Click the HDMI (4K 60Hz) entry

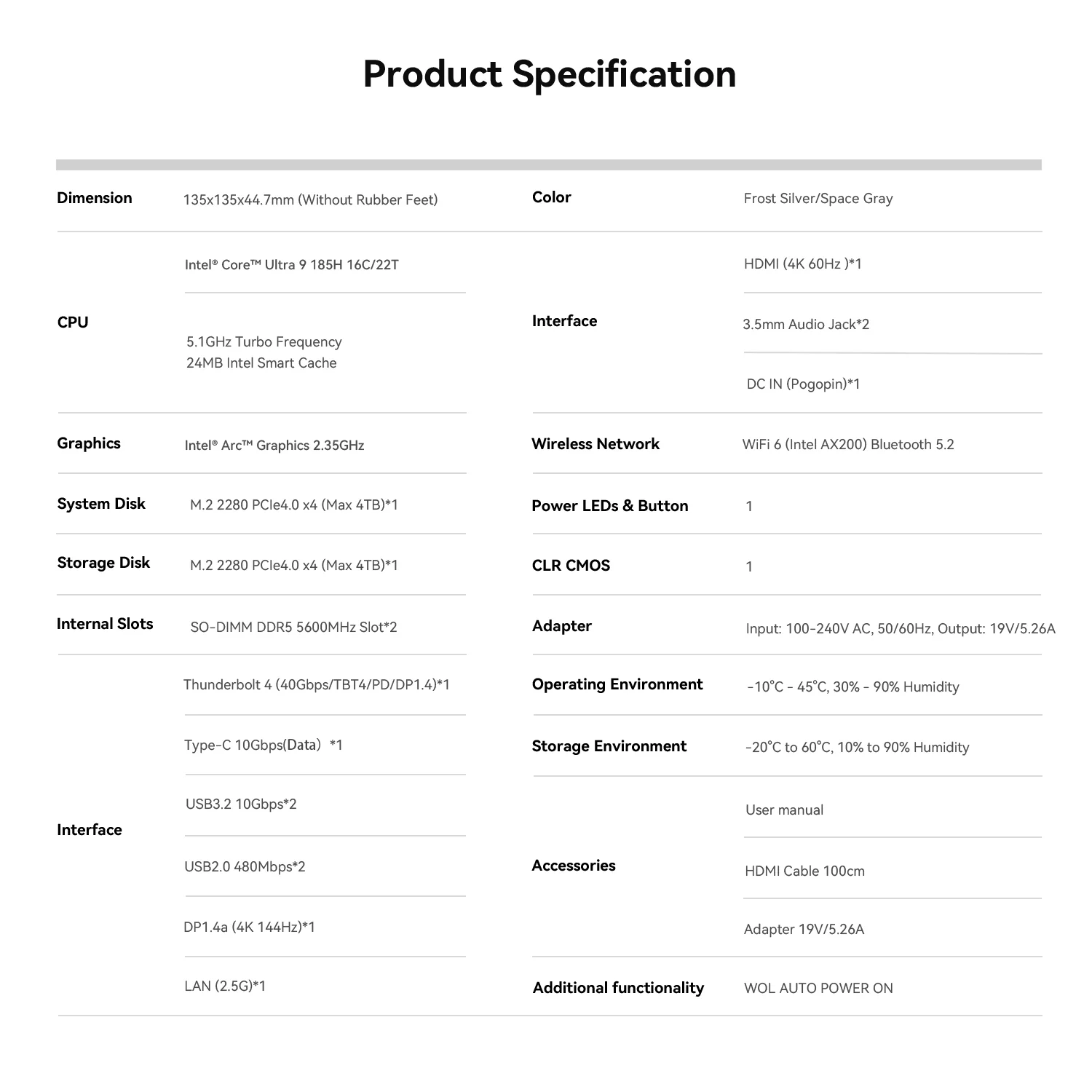click(x=802, y=264)
